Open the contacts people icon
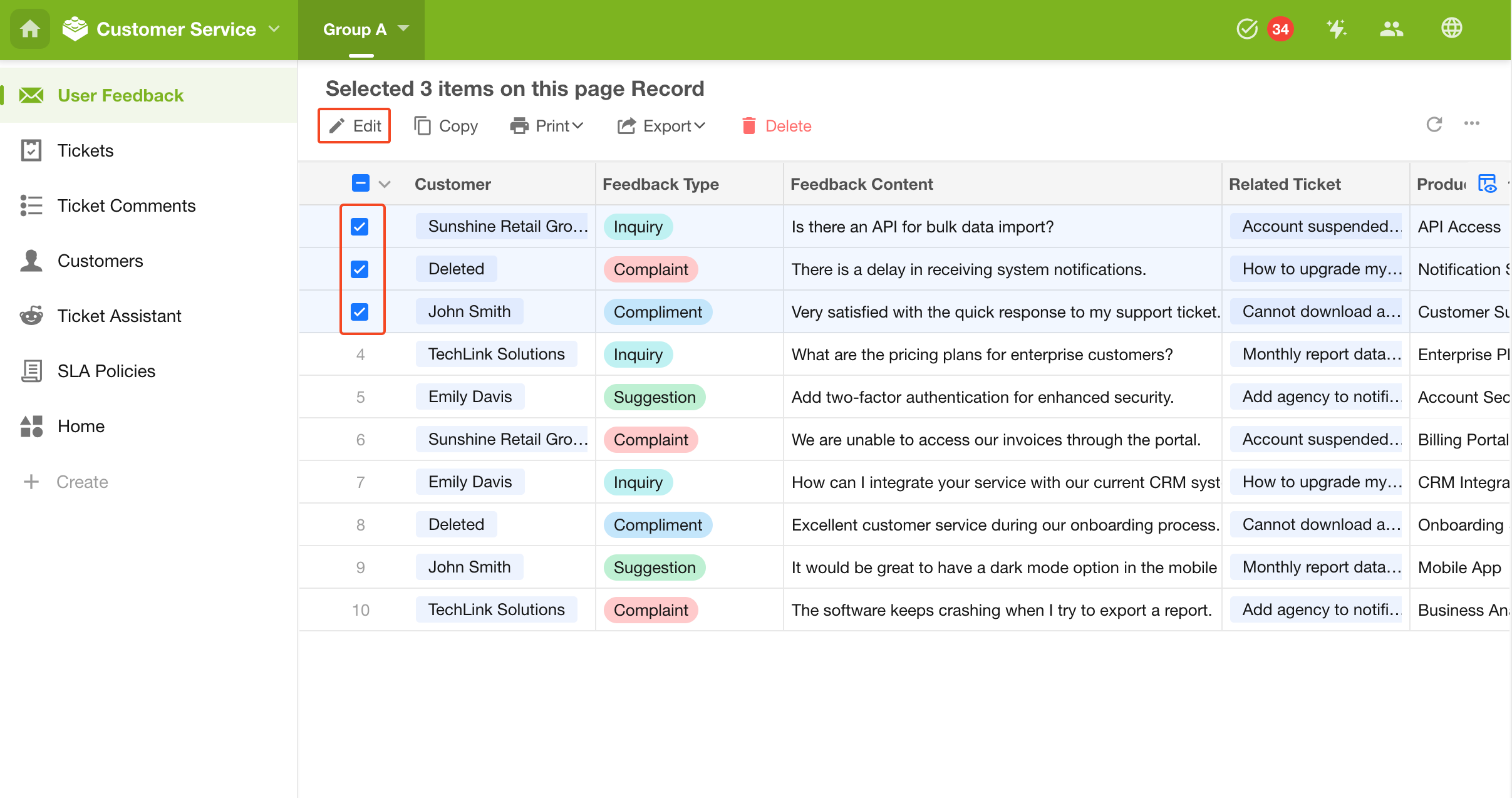1512x798 pixels. point(1391,29)
